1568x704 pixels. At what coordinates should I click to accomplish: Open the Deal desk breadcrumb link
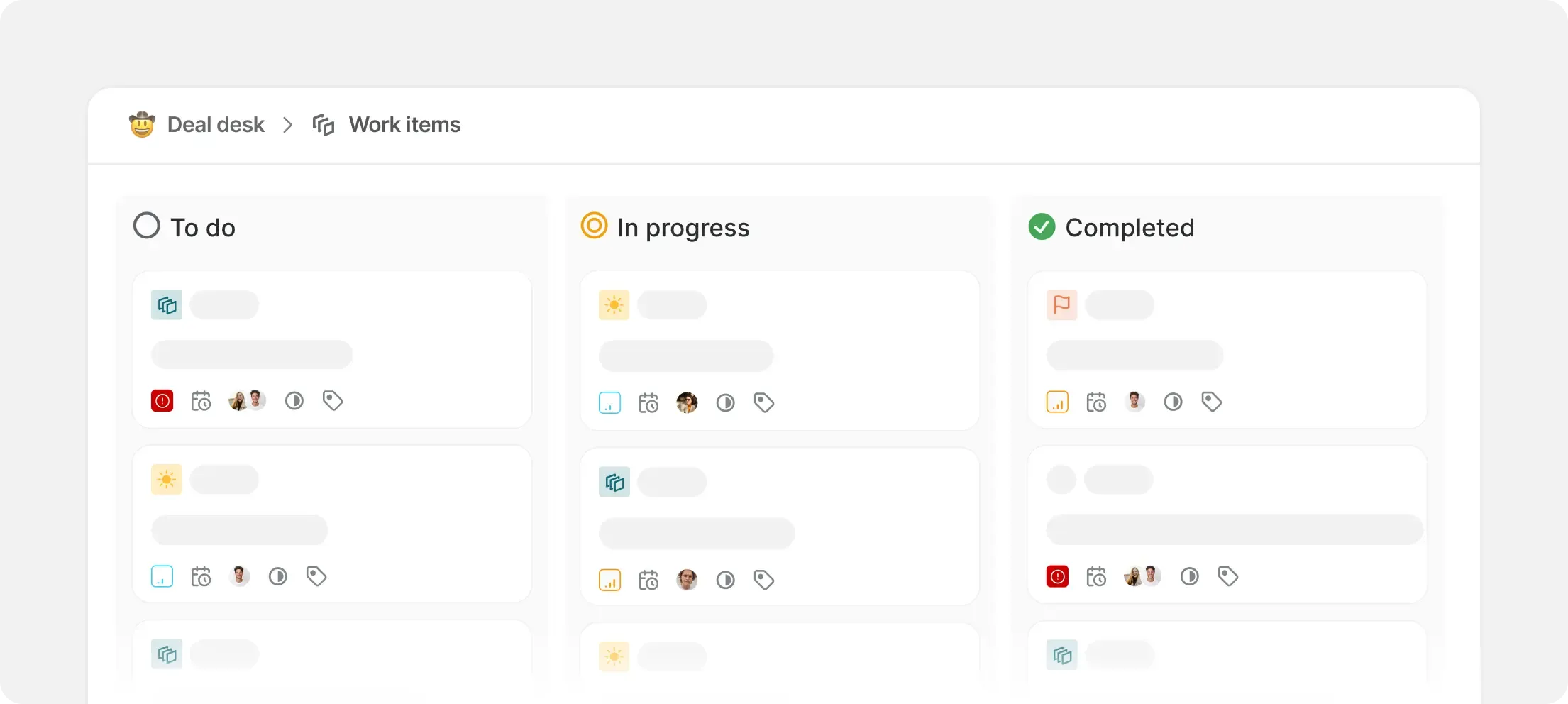[216, 125]
